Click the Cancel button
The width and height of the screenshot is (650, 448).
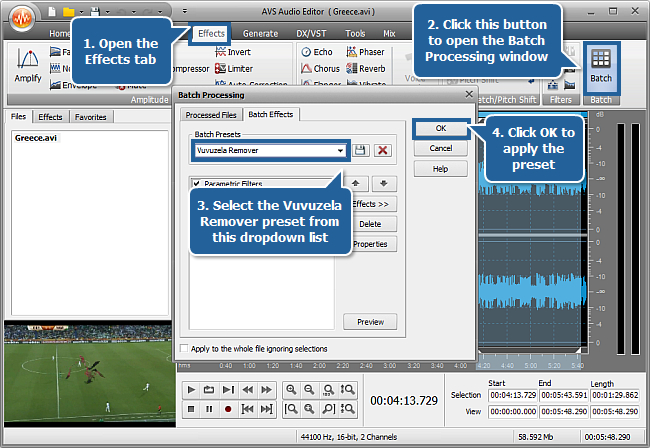click(441, 148)
